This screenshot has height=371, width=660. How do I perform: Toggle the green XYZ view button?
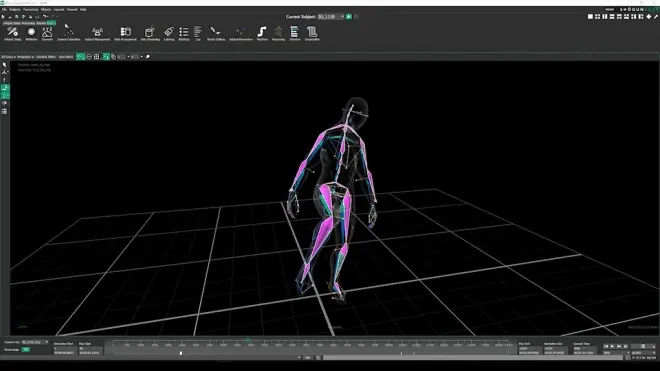pos(80,56)
